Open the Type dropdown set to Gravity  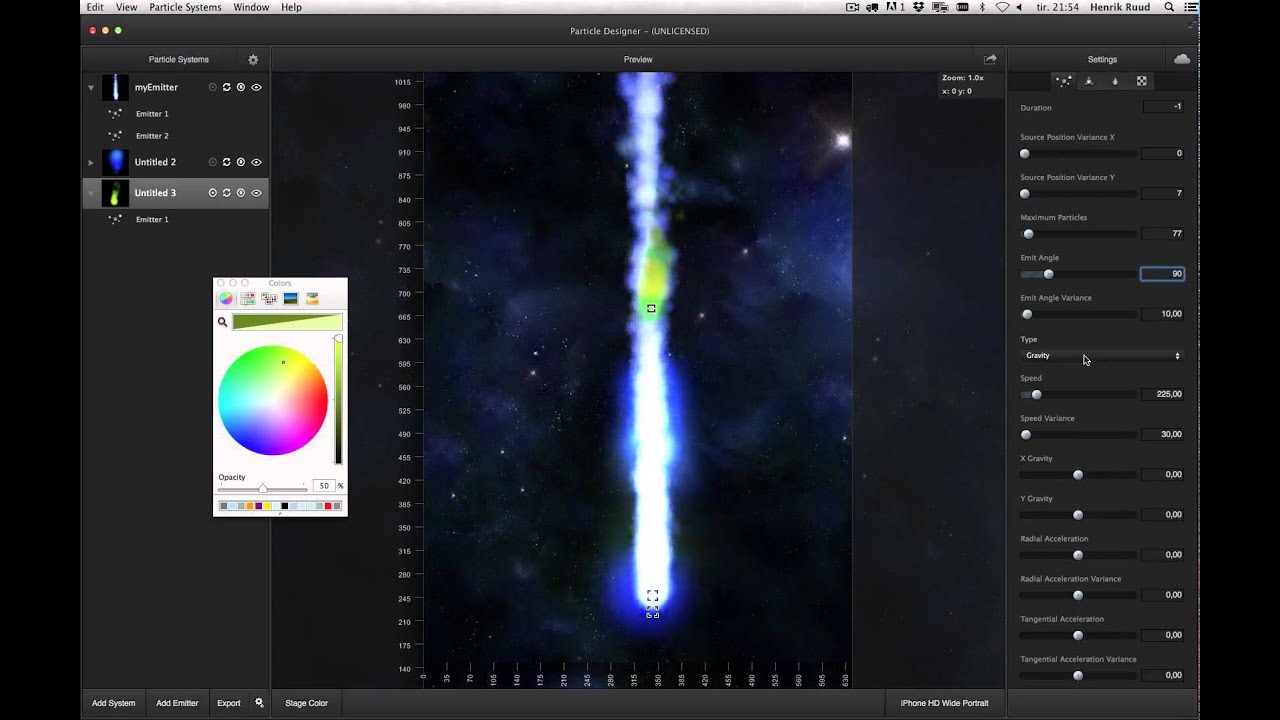[x=1102, y=356]
